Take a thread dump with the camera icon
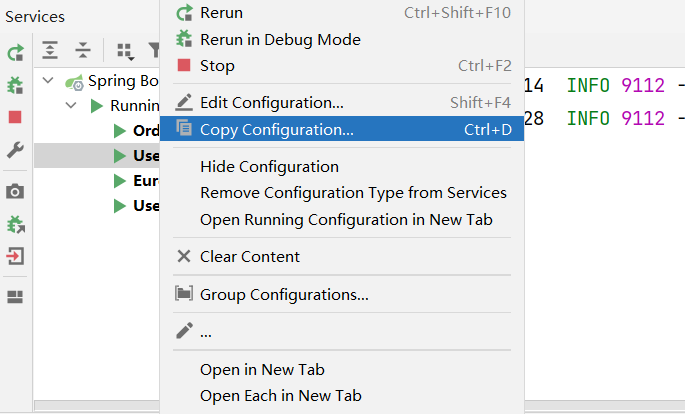This screenshot has height=414, width=685. 15,191
